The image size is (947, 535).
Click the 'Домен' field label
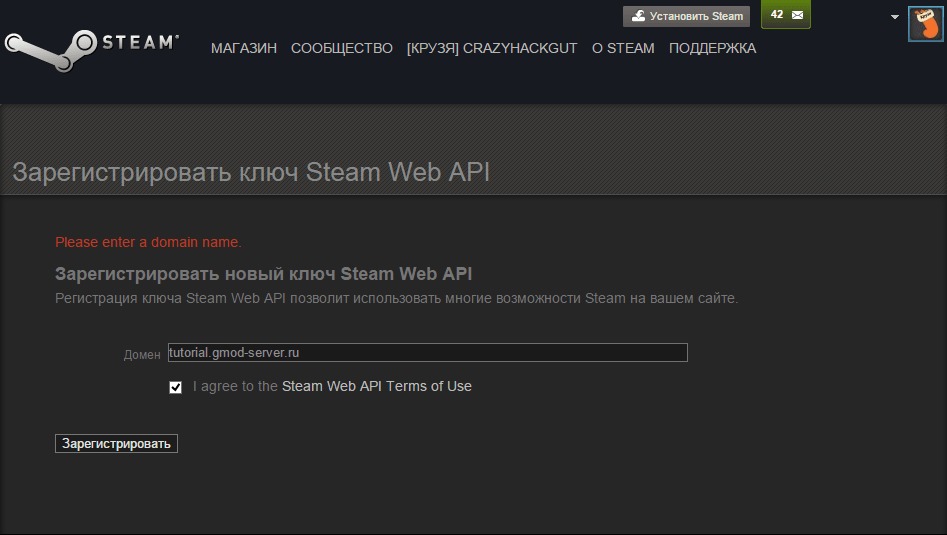click(x=142, y=355)
